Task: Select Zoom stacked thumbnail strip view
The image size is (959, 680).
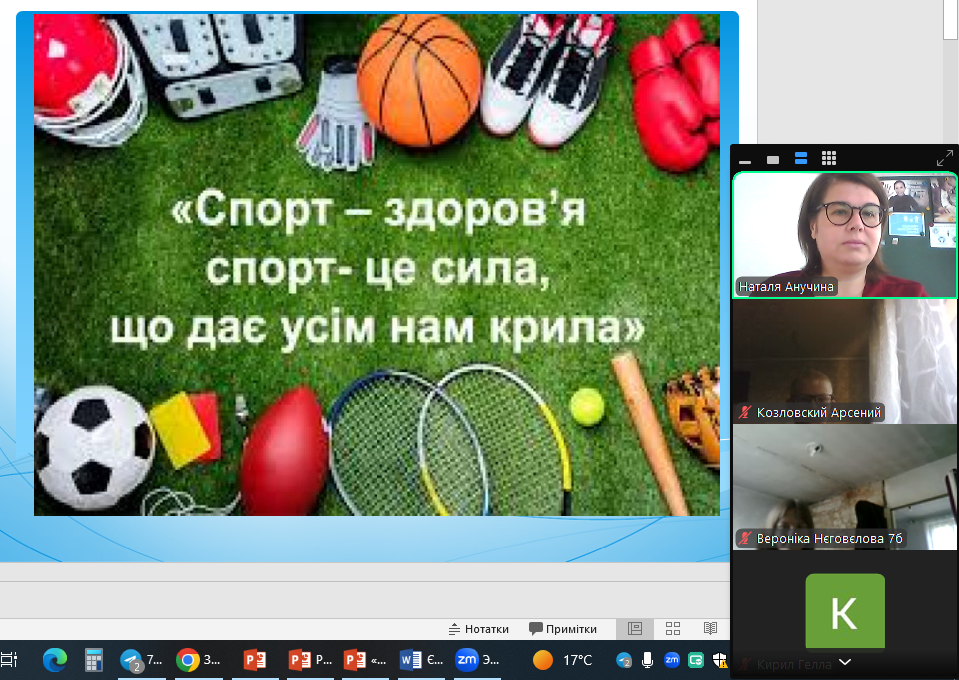Action: click(x=801, y=159)
